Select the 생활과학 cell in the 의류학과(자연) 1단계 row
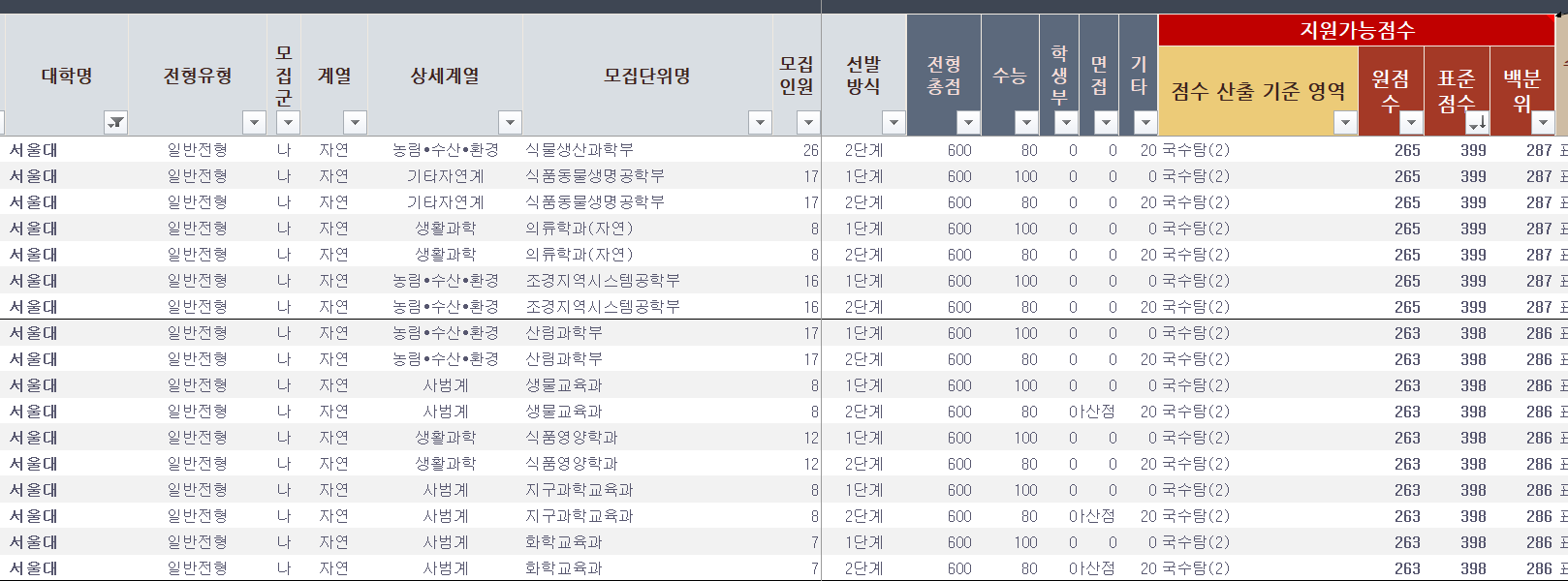The image size is (1568, 581). [445, 229]
